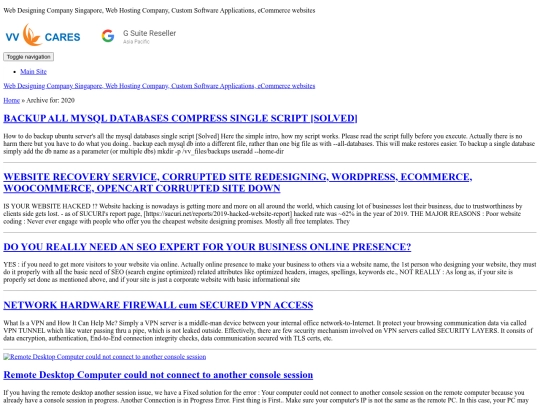Open the SEO Expert article heading
This screenshot has height=405, width=540.
(207, 247)
